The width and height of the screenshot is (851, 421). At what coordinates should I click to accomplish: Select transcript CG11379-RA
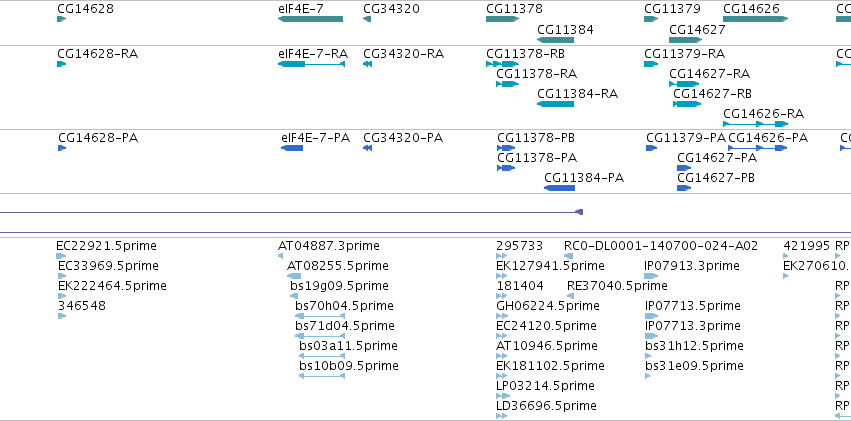point(684,54)
